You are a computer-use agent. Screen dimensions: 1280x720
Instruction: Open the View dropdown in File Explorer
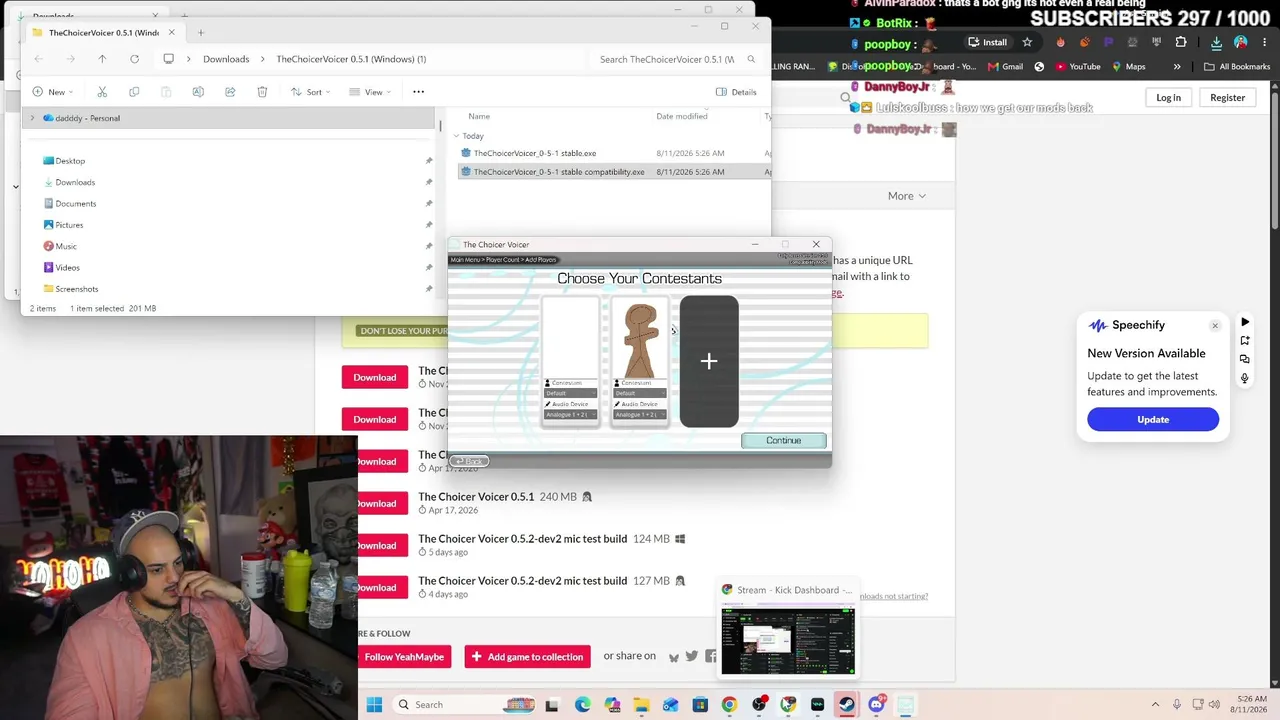(369, 92)
